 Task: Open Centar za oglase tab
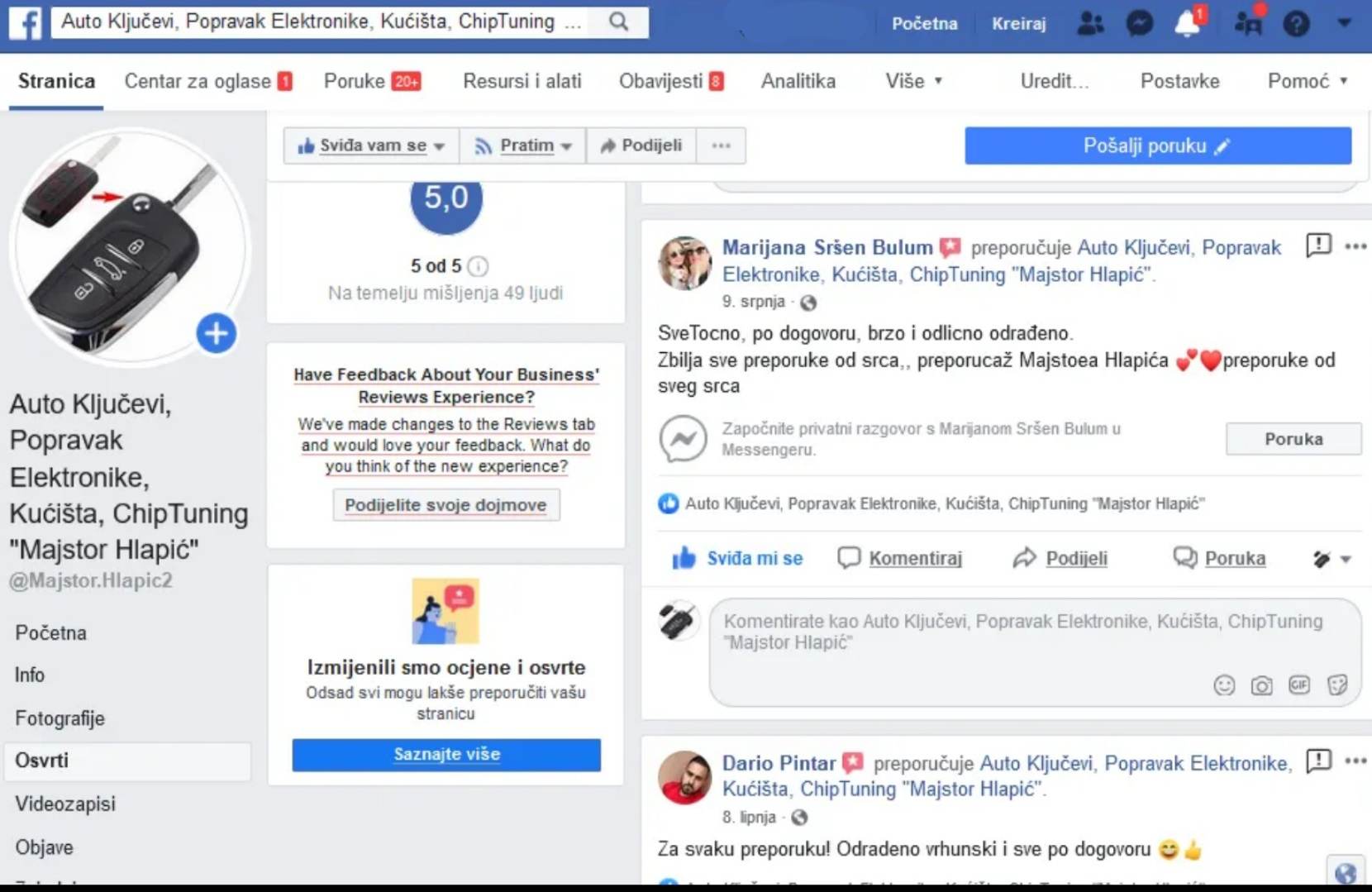pos(208,81)
